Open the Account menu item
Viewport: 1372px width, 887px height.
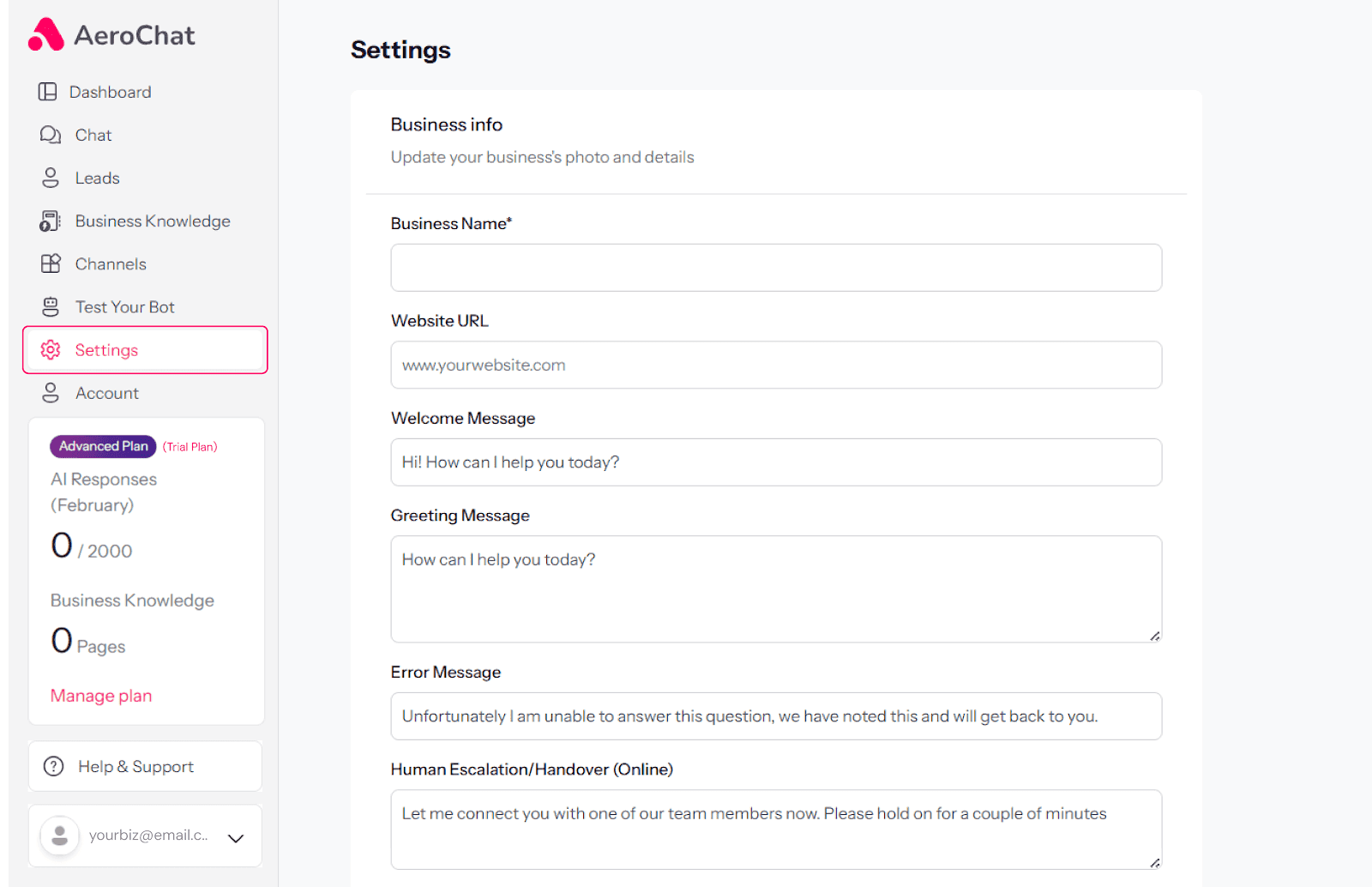(106, 393)
